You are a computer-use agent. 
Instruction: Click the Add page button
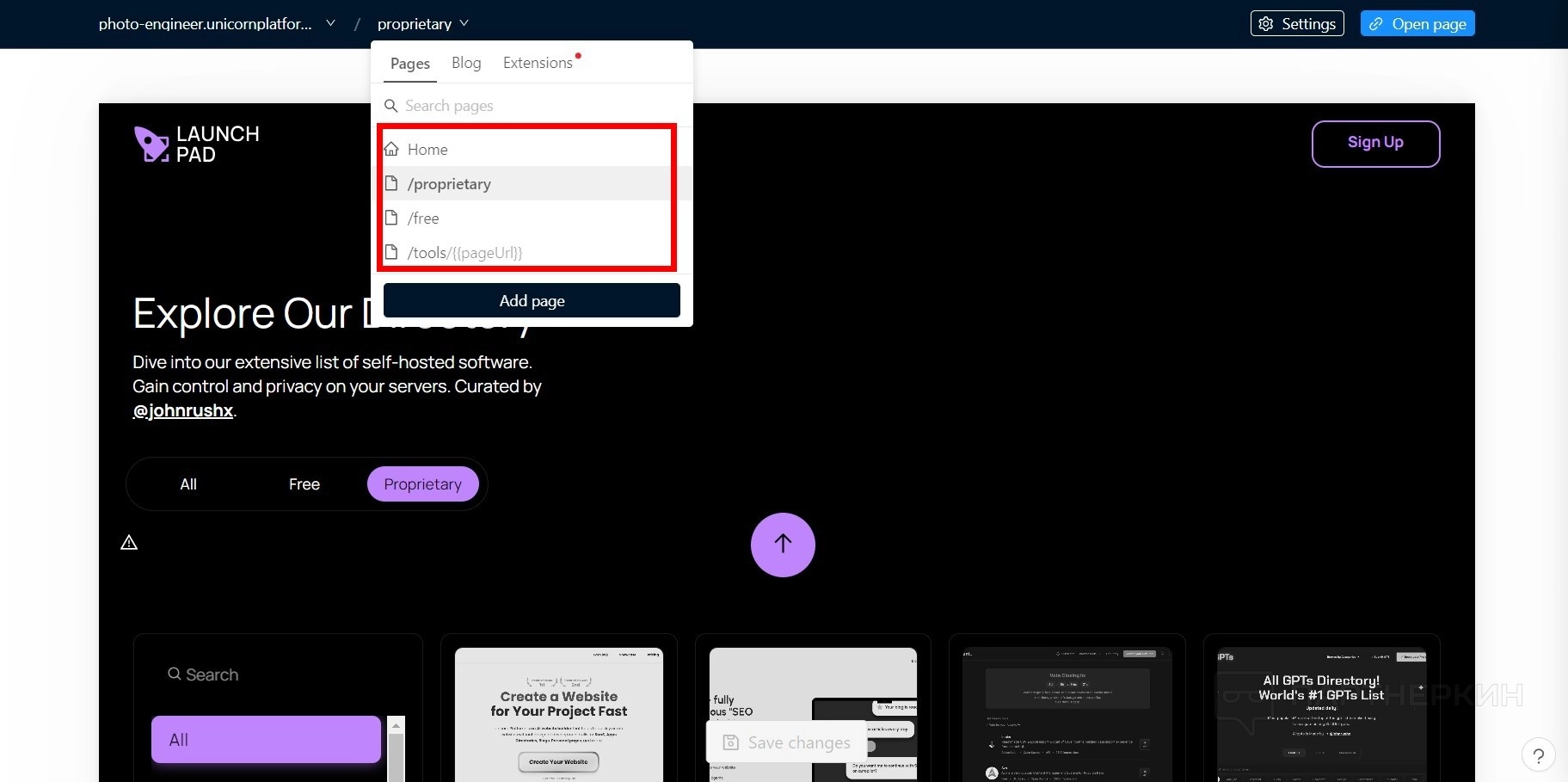tap(532, 300)
